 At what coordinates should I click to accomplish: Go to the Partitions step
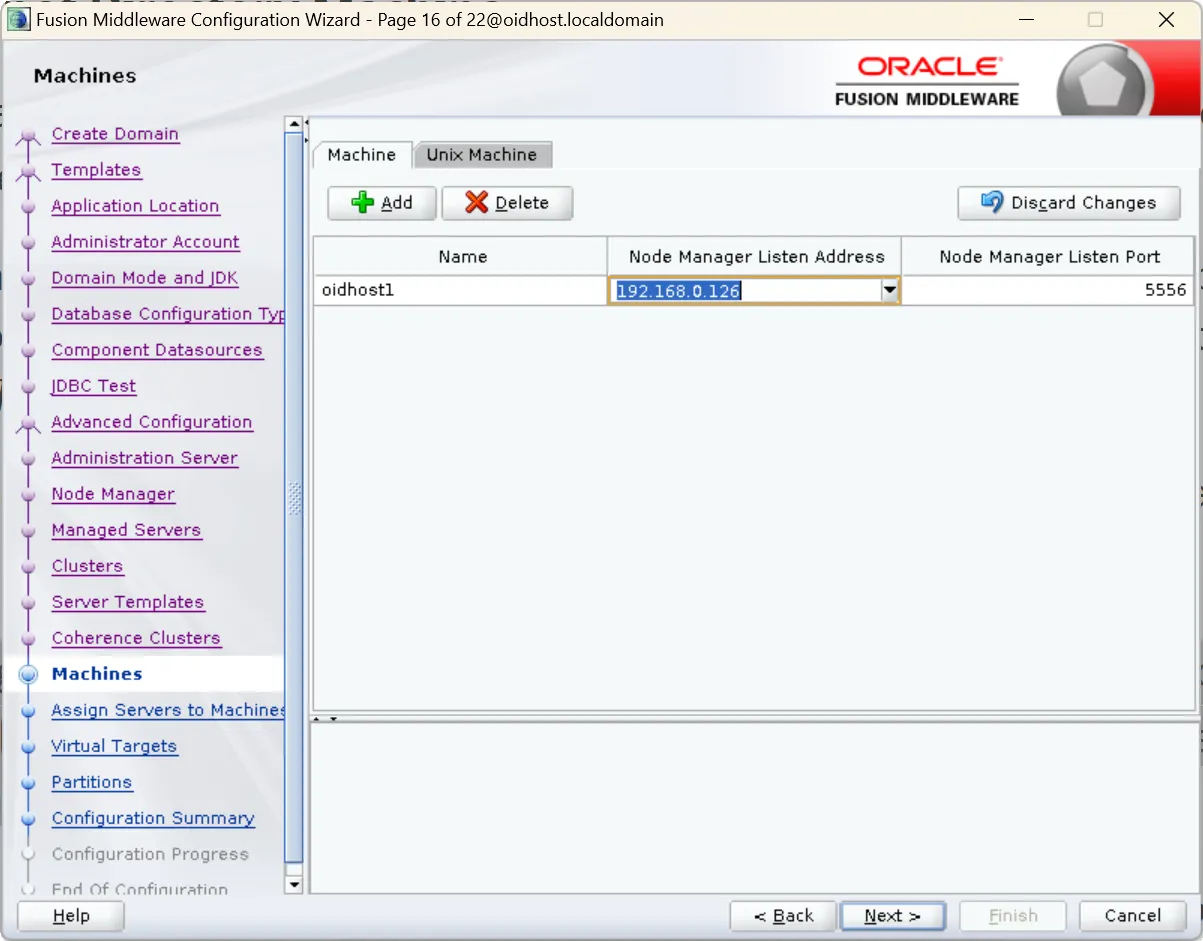92,782
